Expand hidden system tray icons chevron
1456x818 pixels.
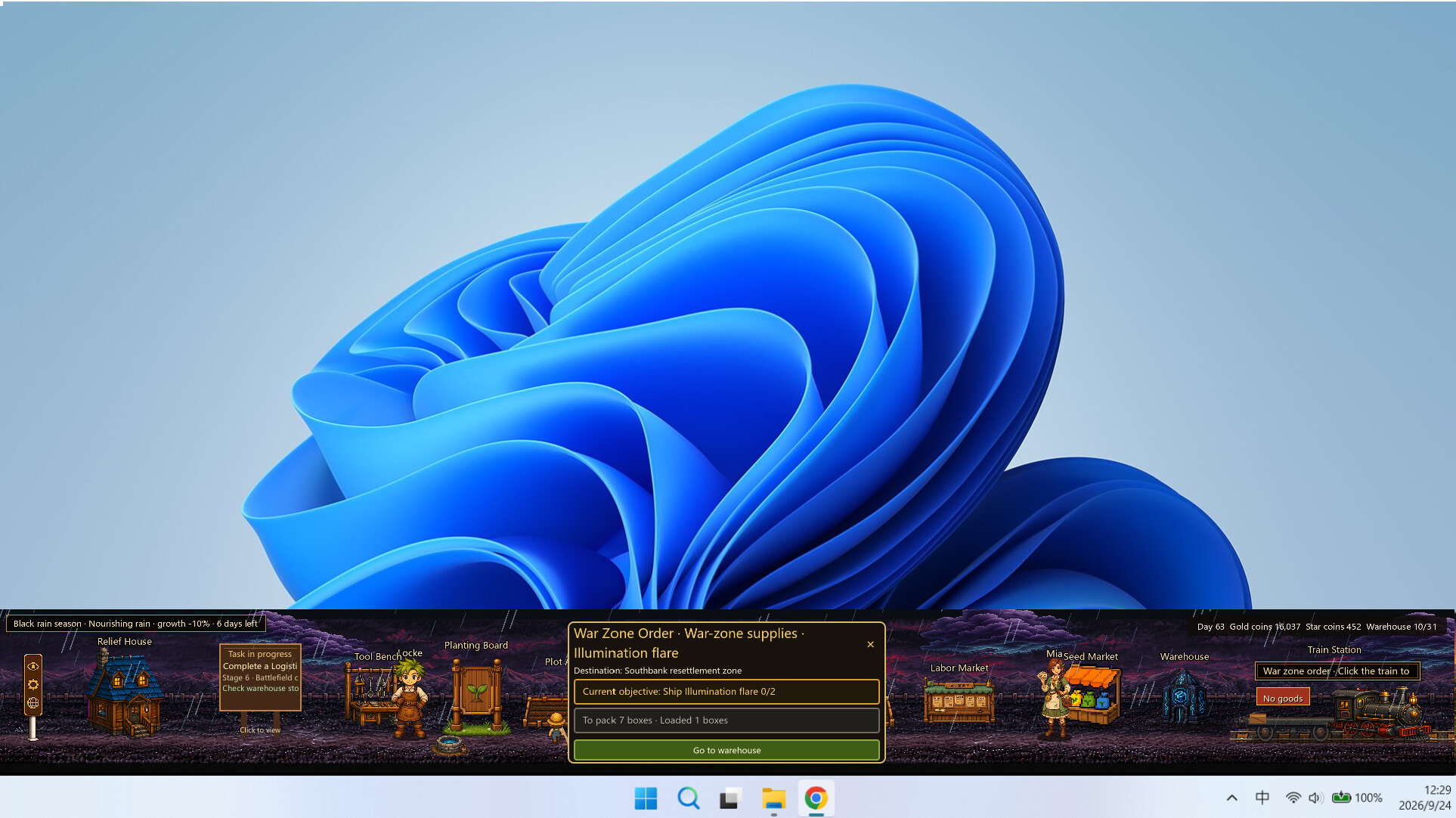[x=1231, y=798]
